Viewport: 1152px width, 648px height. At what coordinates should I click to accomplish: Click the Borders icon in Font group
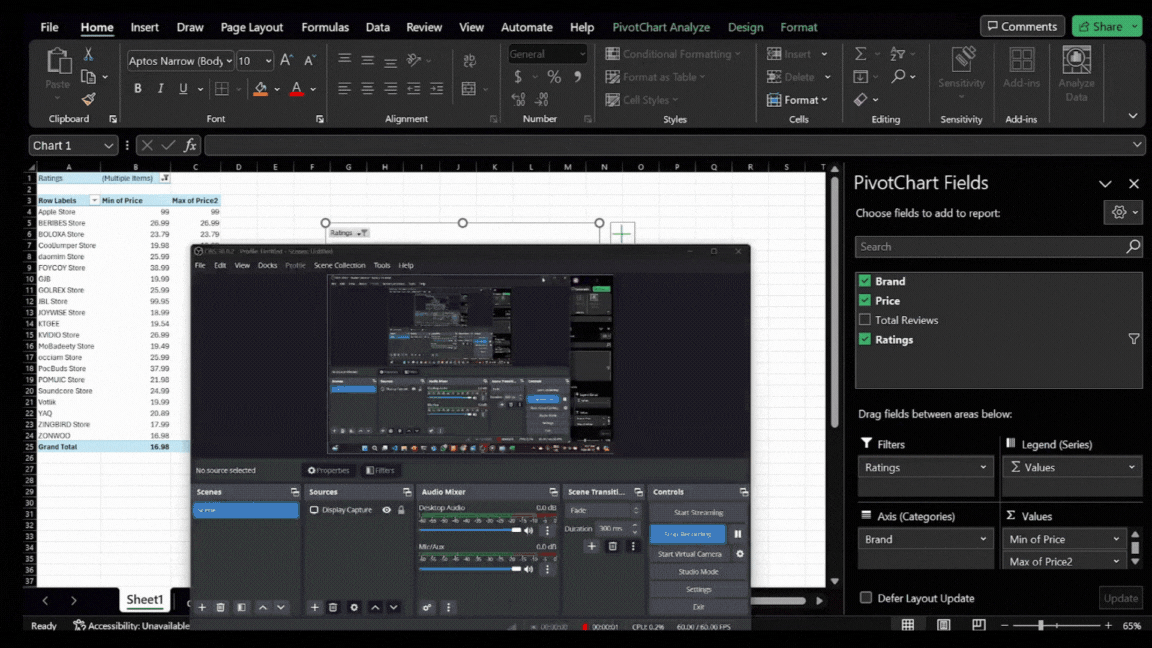tap(222, 89)
